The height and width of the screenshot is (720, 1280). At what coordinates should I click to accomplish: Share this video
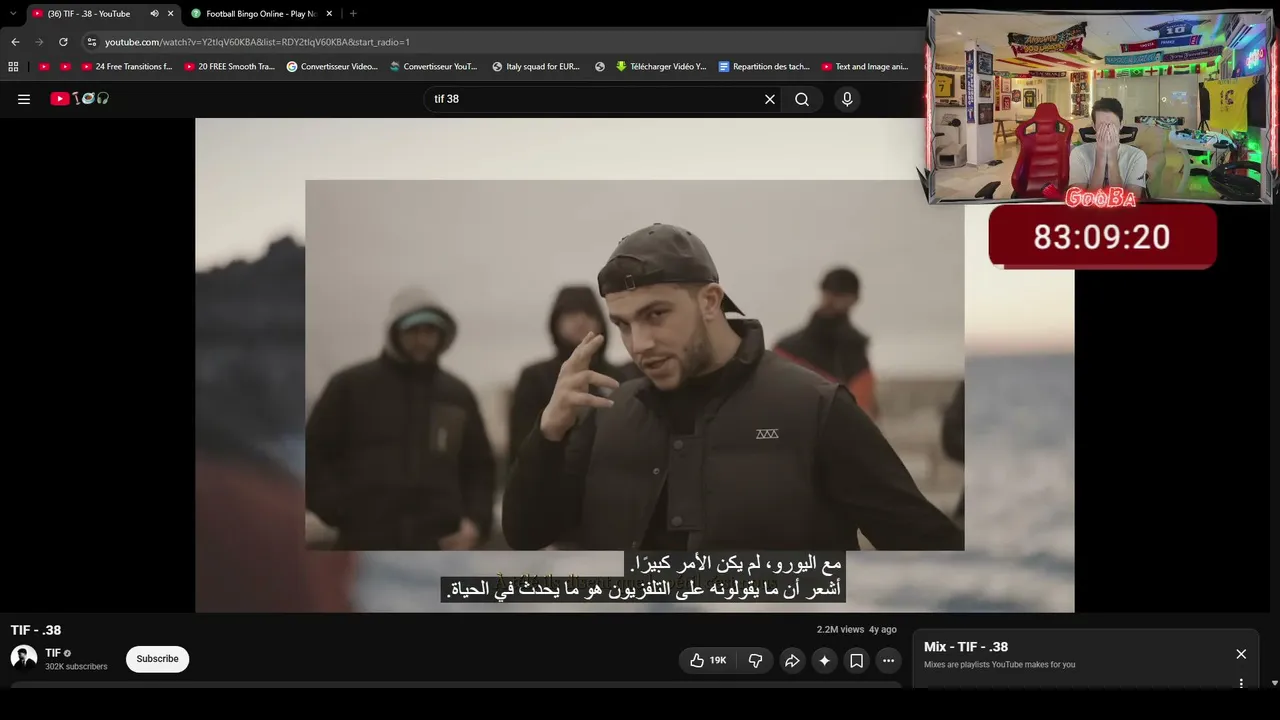tap(792, 660)
